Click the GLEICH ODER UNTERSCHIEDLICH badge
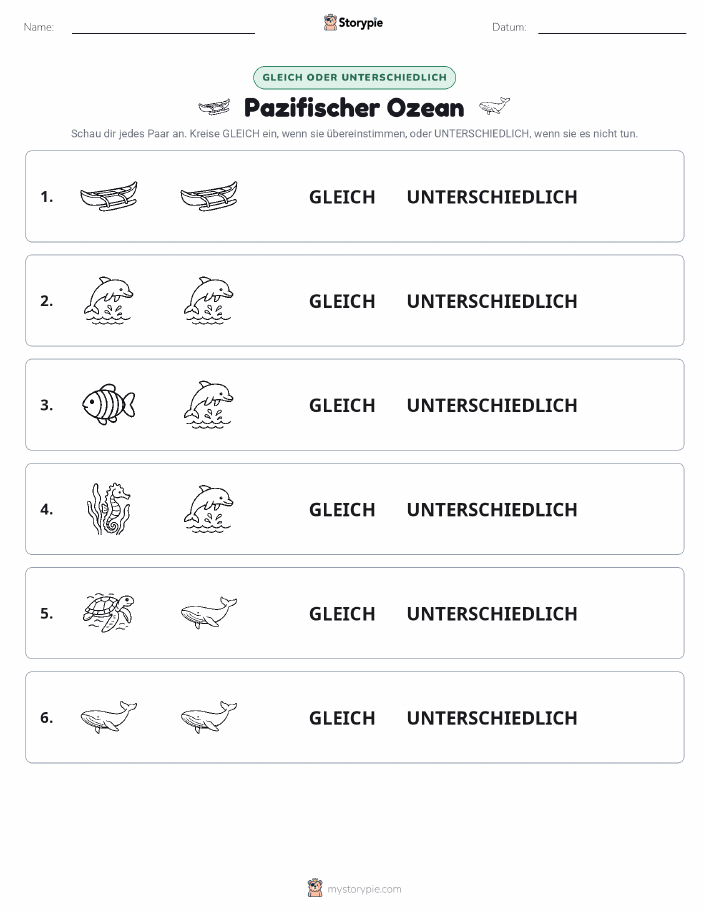The height and width of the screenshot is (917, 709). point(354,77)
